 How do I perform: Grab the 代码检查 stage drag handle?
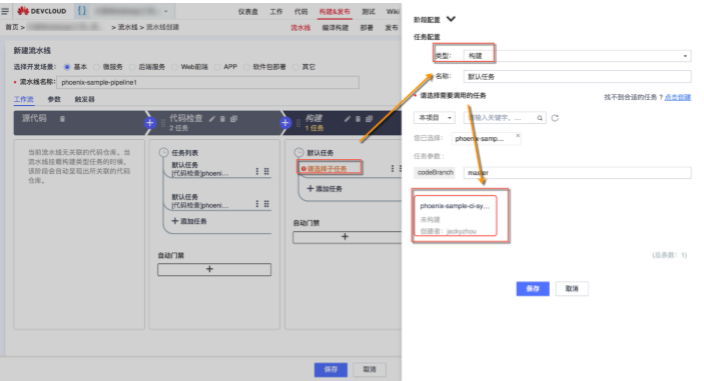tap(163, 123)
